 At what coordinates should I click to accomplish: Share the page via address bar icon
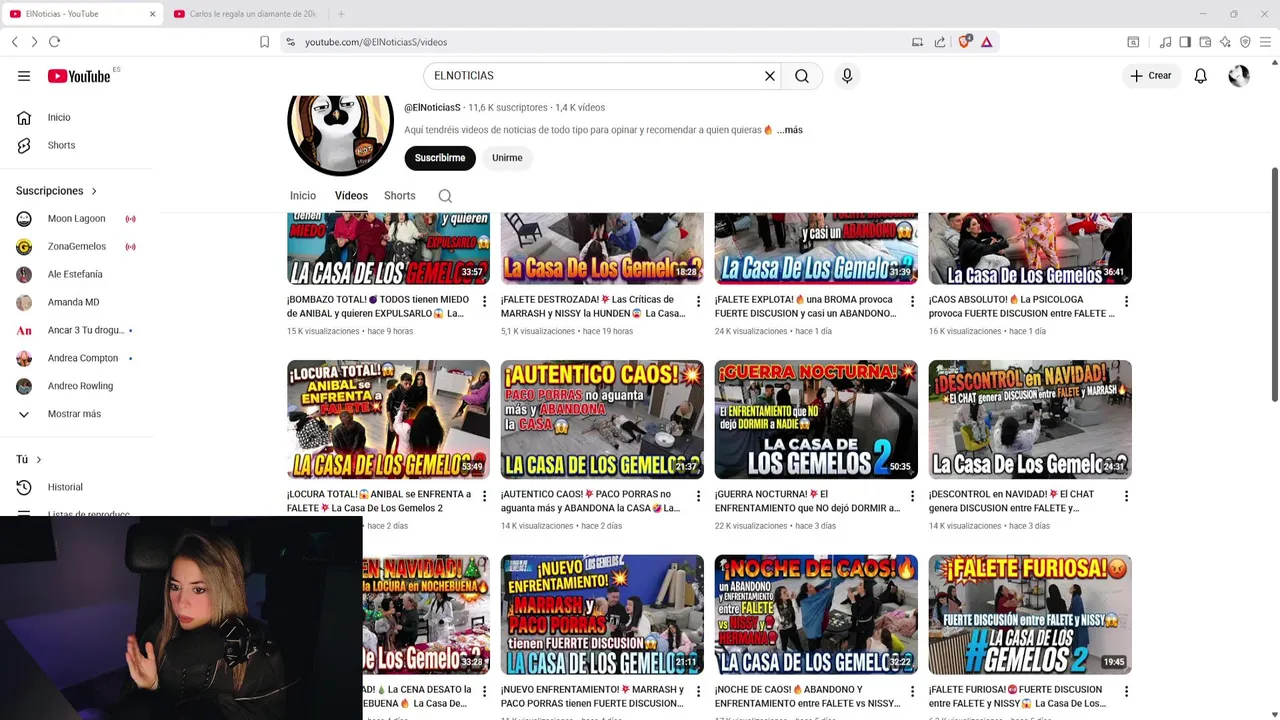[940, 42]
